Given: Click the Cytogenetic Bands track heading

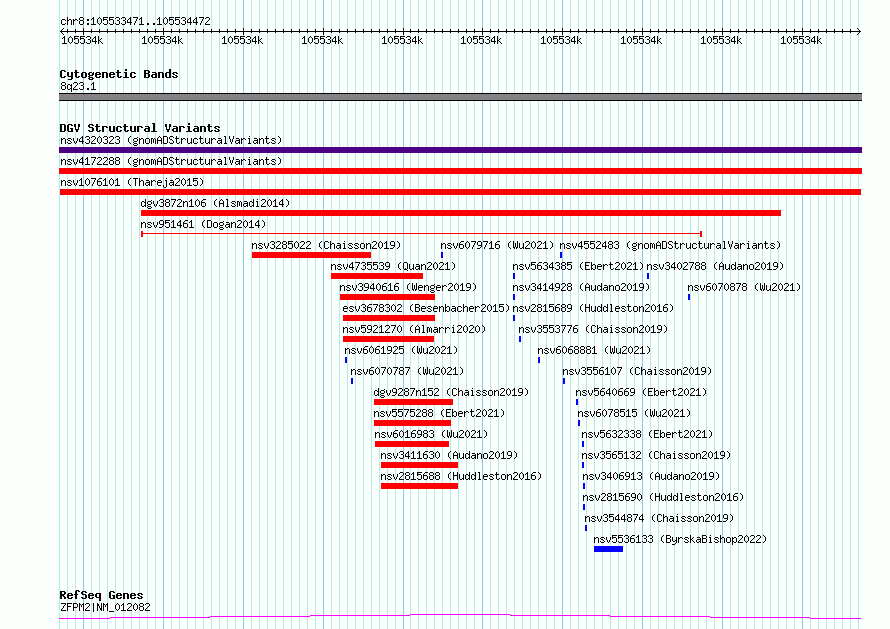Looking at the screenshot, I should tap(119, 74).
